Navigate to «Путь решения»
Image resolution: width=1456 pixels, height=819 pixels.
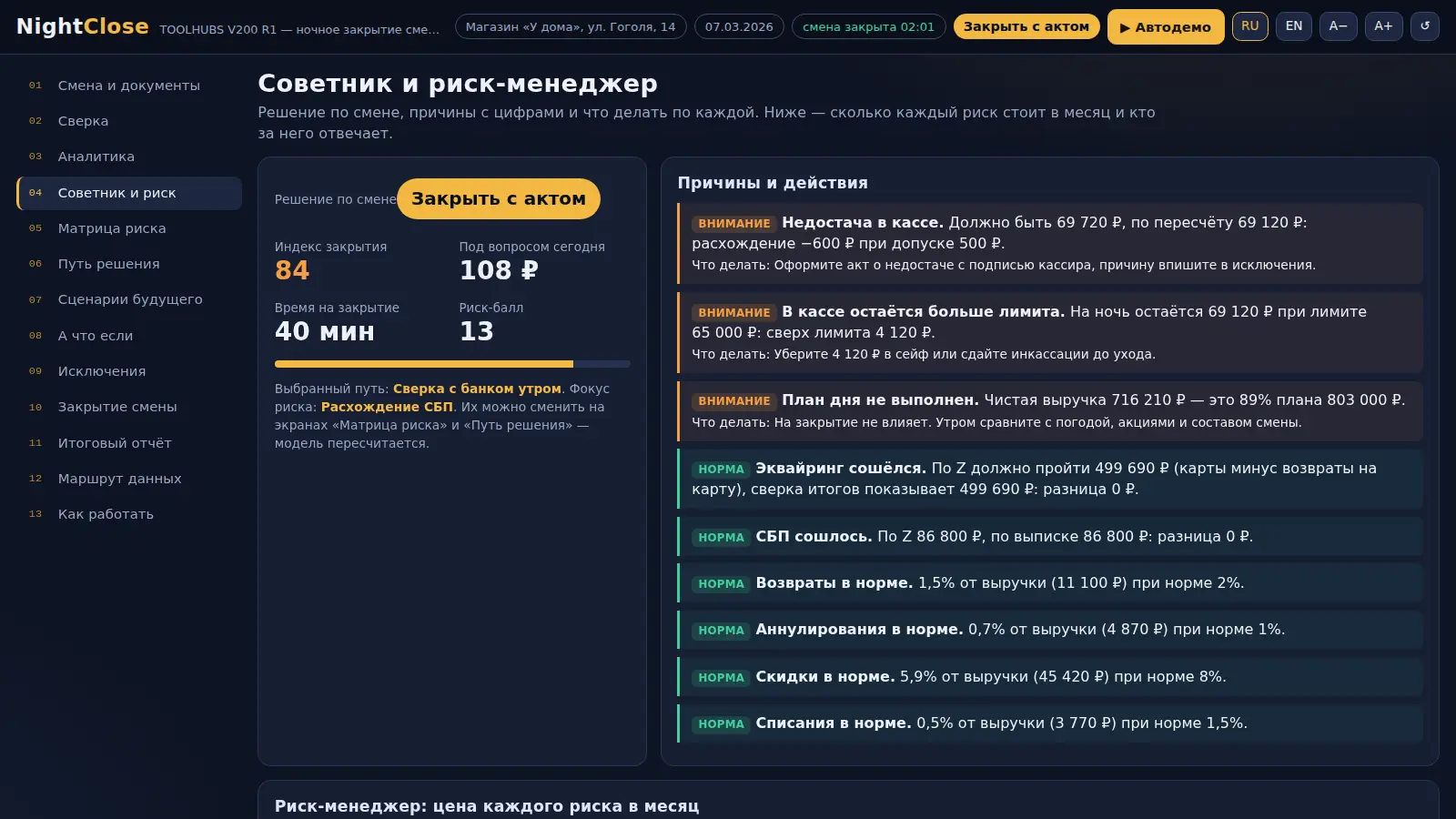coord(129,264)
